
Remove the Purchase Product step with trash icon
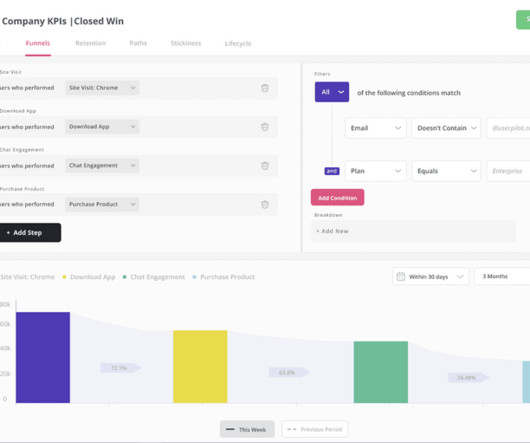click(265, 204)
